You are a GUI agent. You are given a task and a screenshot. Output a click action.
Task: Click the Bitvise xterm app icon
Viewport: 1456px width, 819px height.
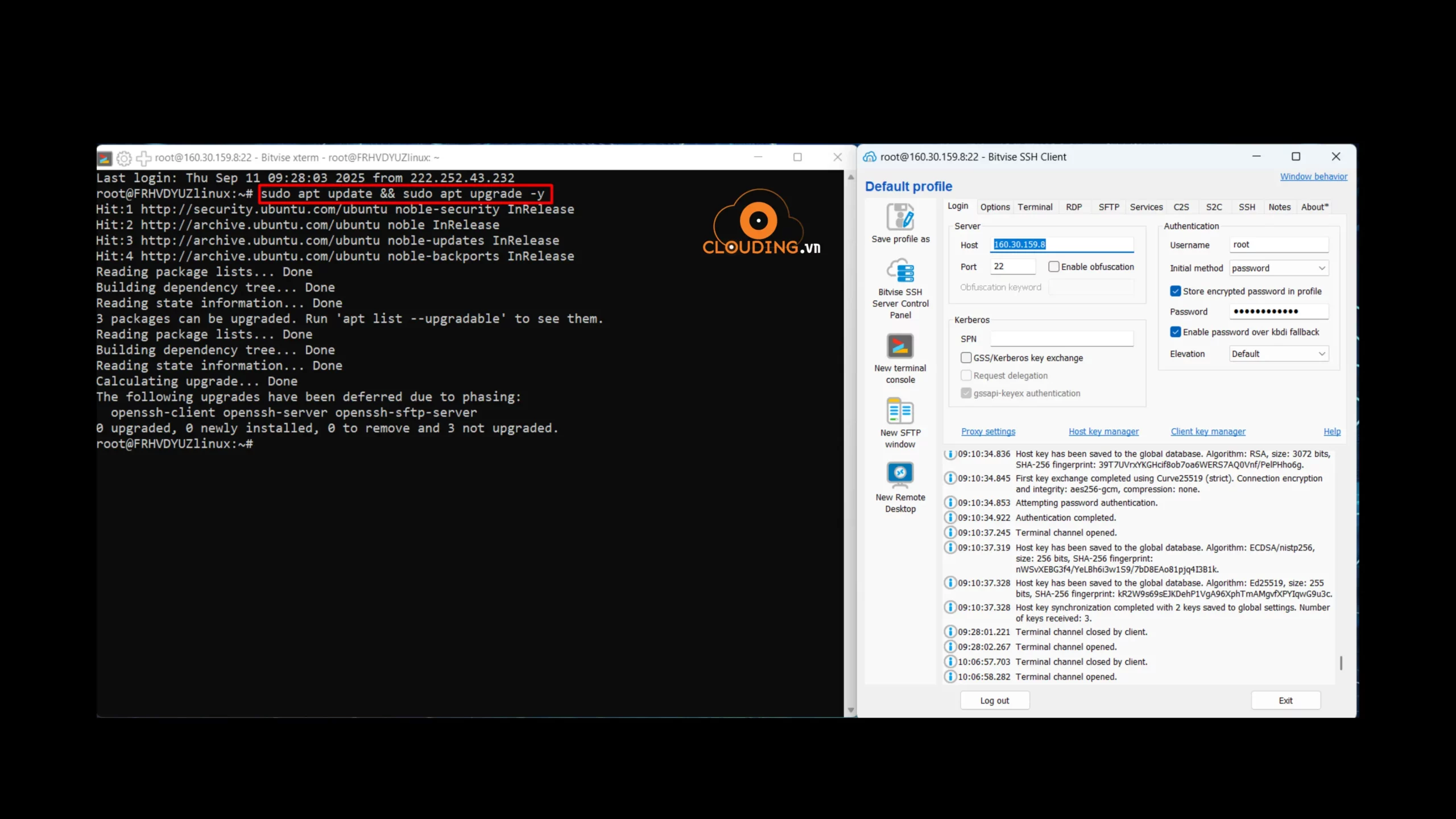coord(105,158)
